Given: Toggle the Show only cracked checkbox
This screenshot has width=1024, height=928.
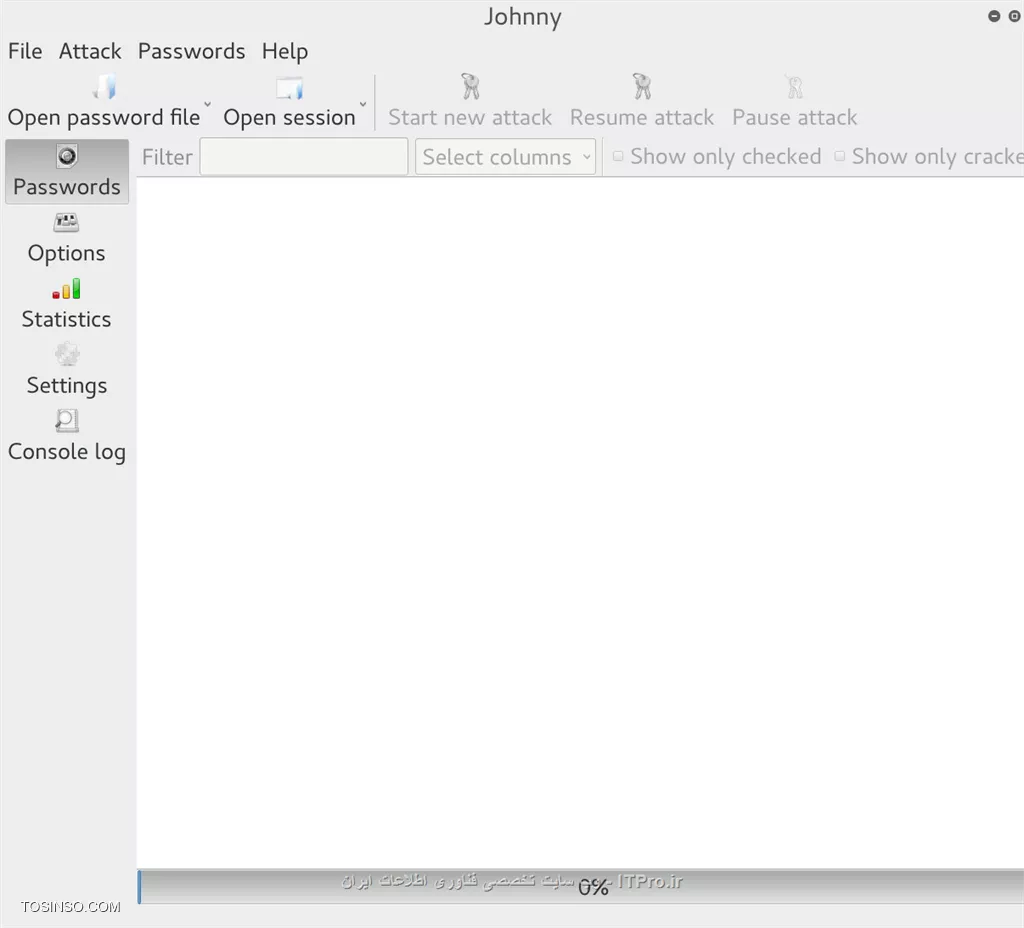Looking at the screenshot, I should 840,156.
